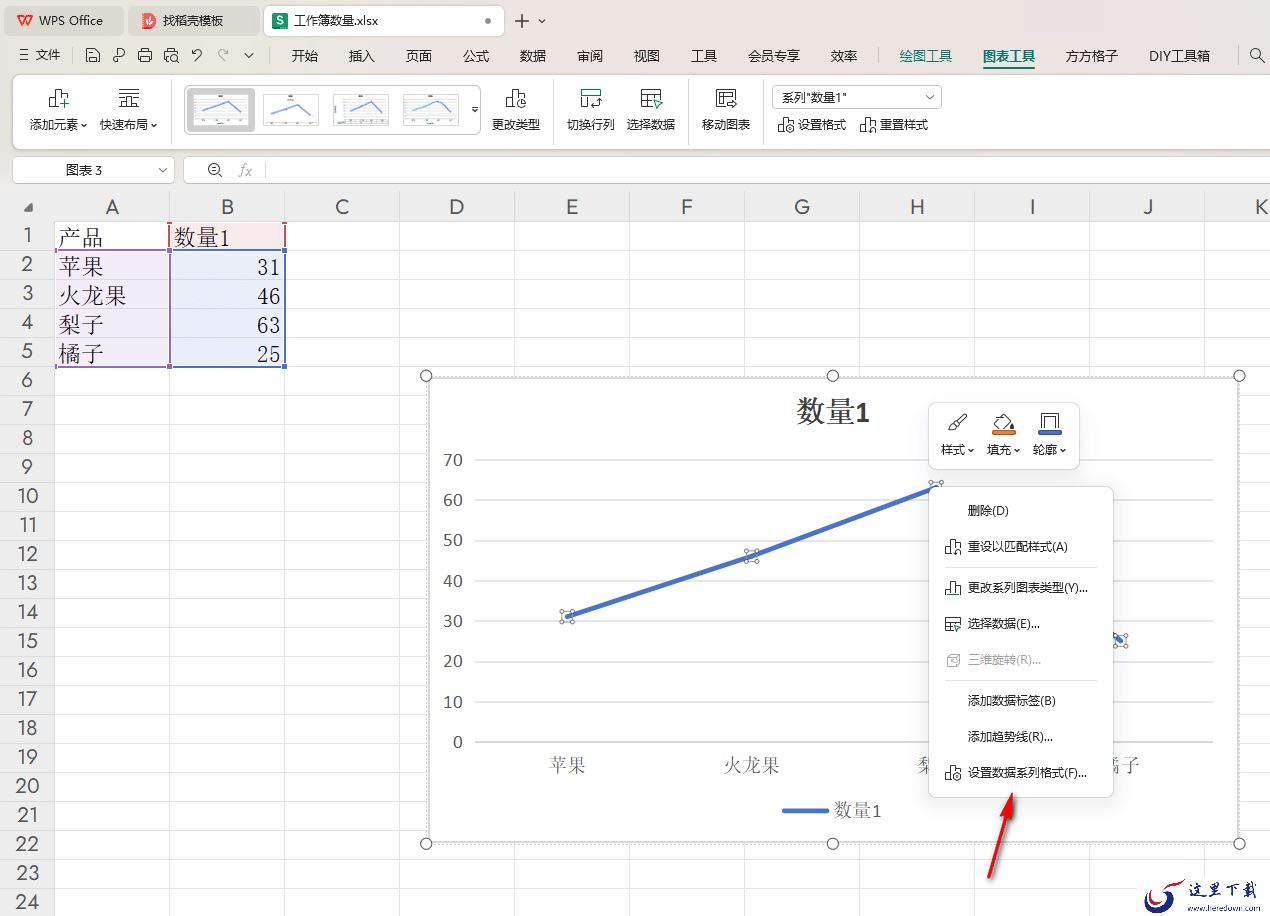Click the select-all corner triangle

coord(28,207)
